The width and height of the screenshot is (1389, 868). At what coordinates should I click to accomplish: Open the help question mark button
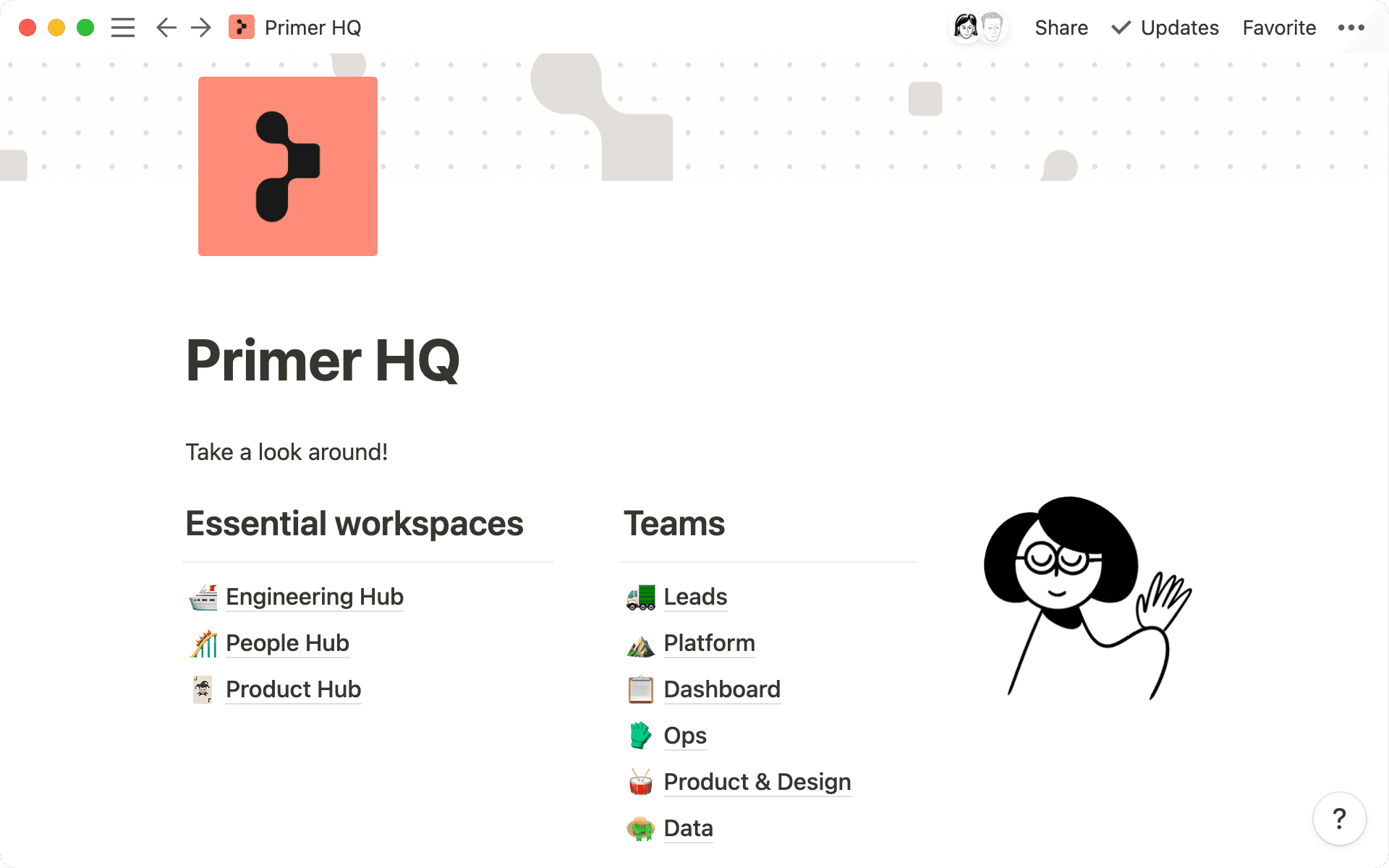[1339, 819]
